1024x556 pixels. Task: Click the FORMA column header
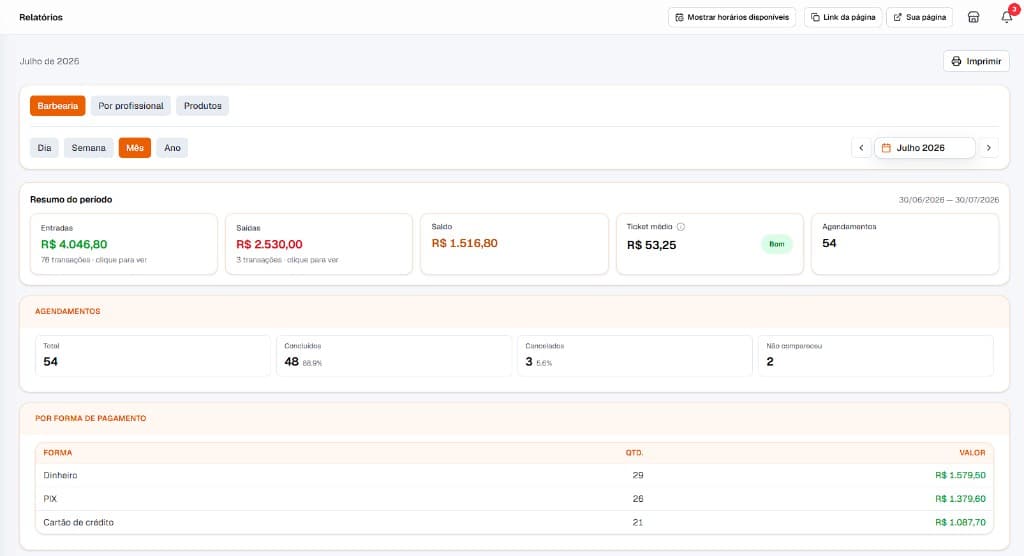[57, 453]
